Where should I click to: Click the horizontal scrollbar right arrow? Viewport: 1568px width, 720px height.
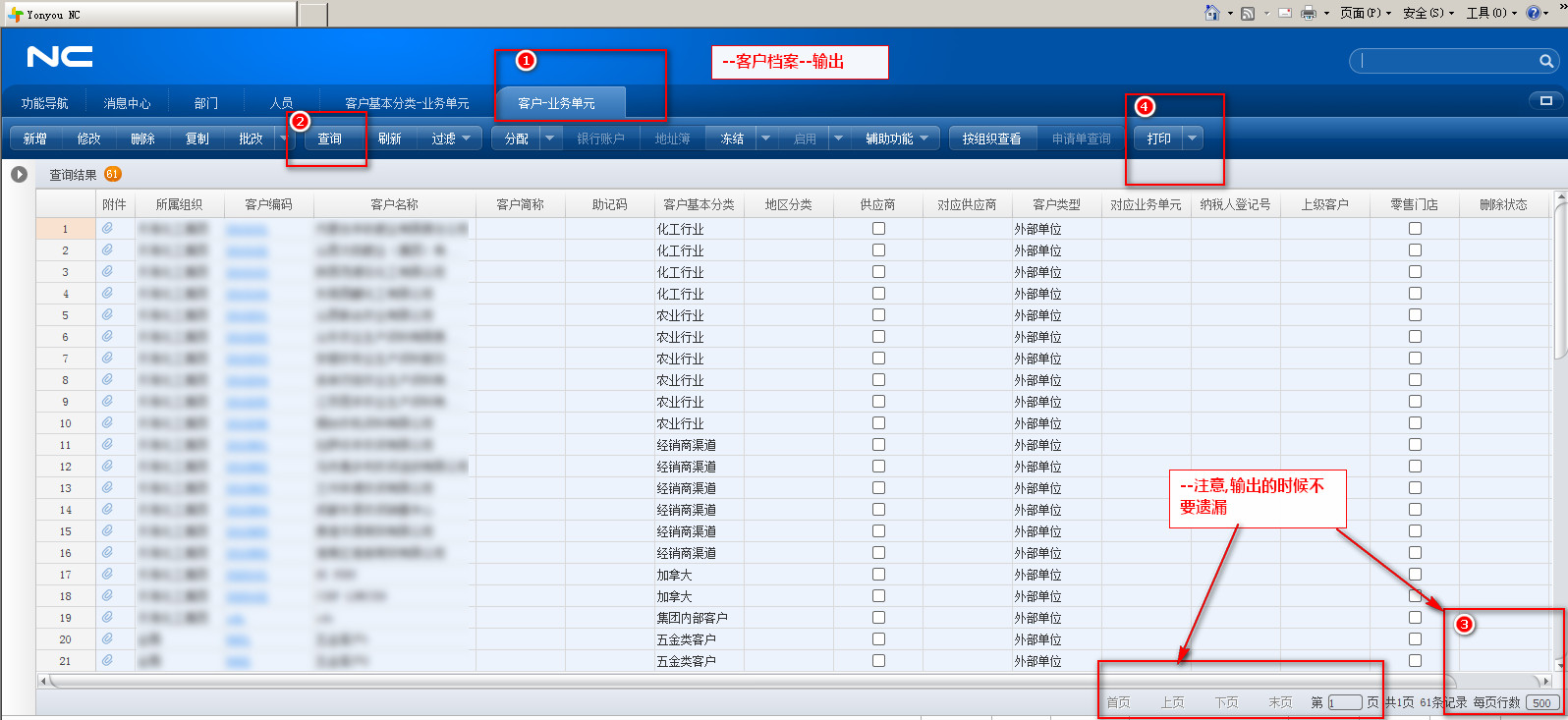[1545, 680]
